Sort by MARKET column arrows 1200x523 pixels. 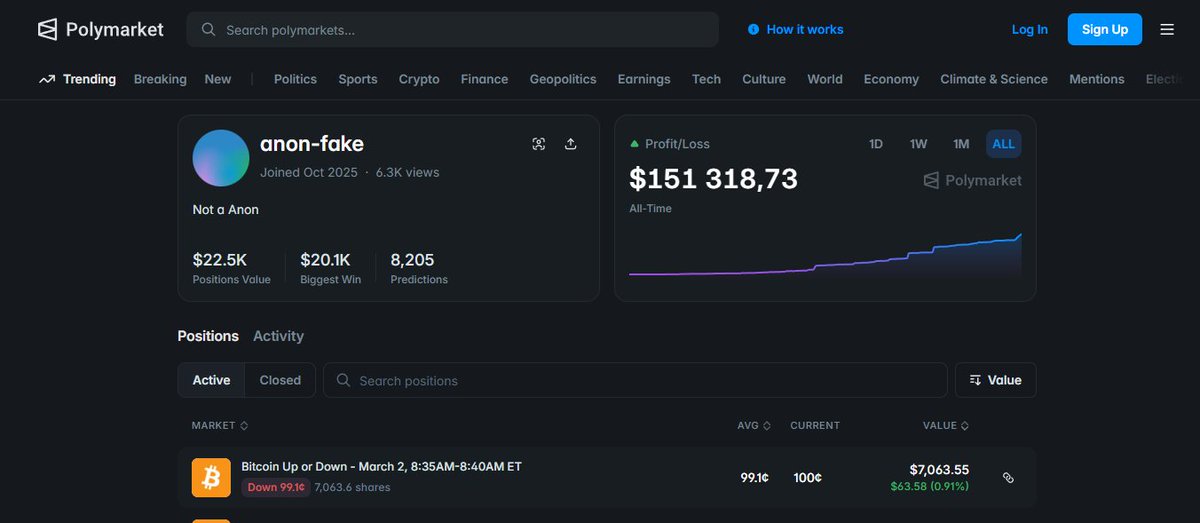click(x=244, y=426)
